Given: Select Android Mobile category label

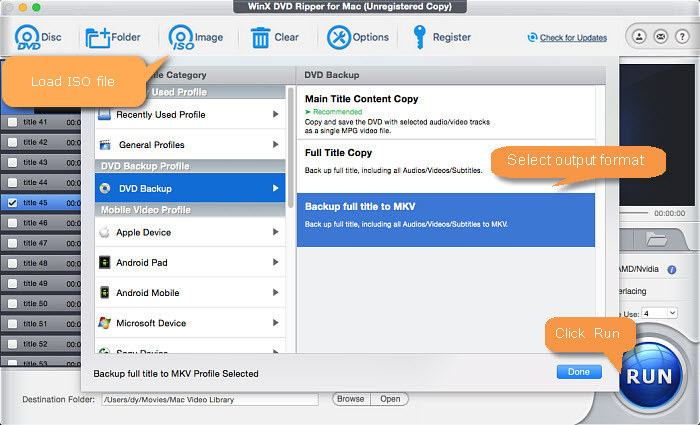Looking at the screenshot, I should (x=147, y=293).
